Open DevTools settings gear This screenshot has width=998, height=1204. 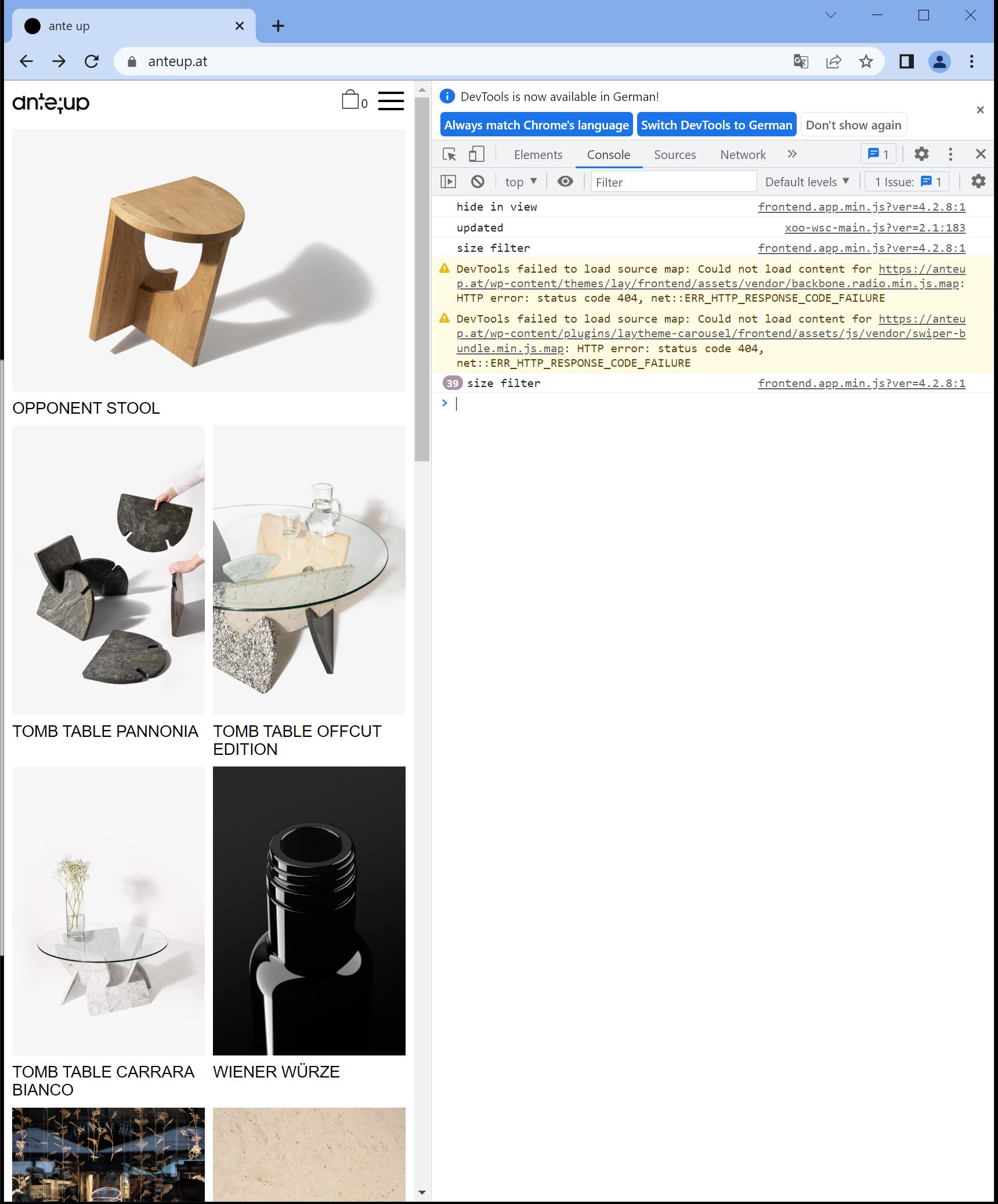tap(921, 154)
